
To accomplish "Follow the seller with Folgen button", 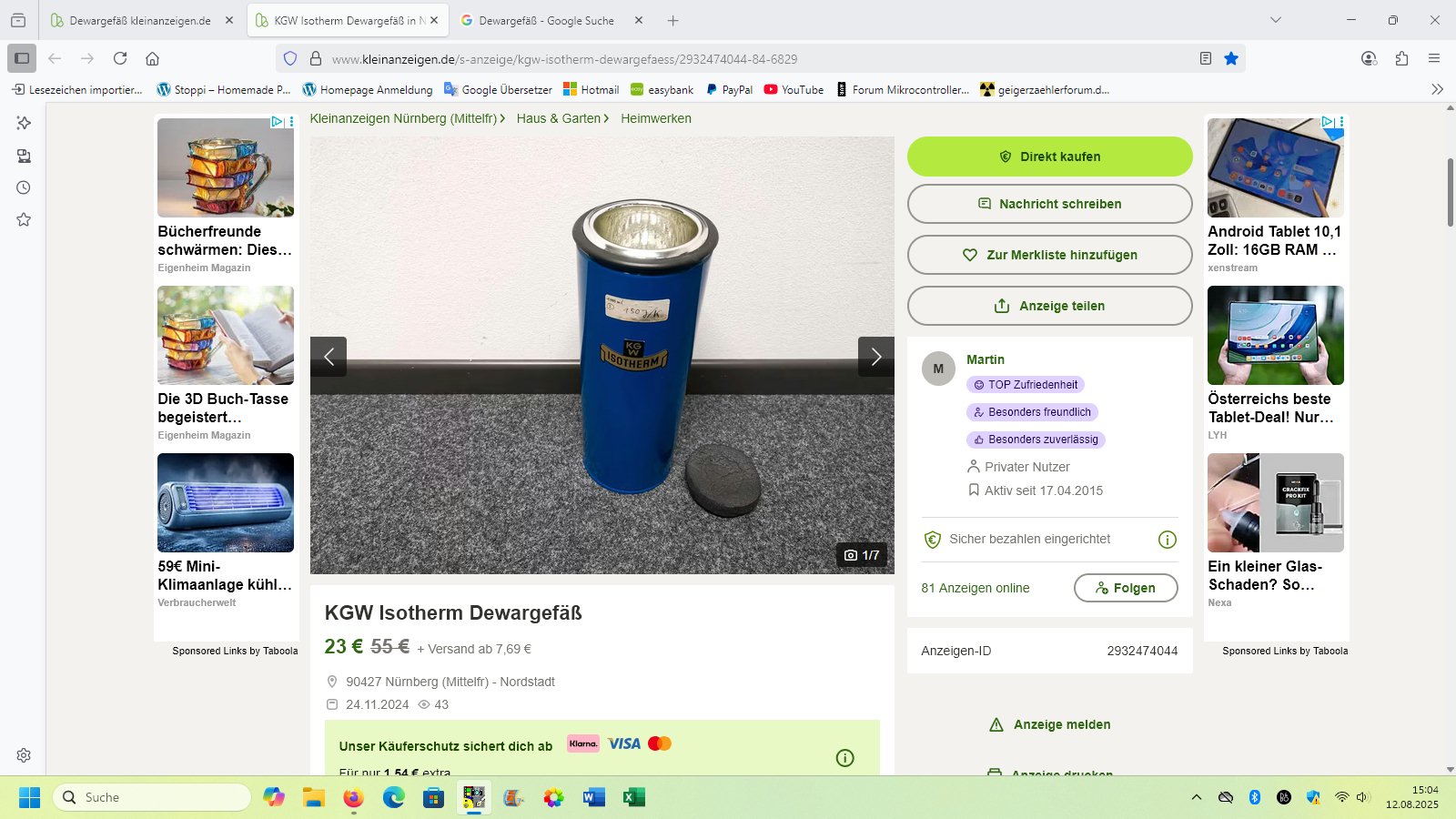I will [1126, 588].
